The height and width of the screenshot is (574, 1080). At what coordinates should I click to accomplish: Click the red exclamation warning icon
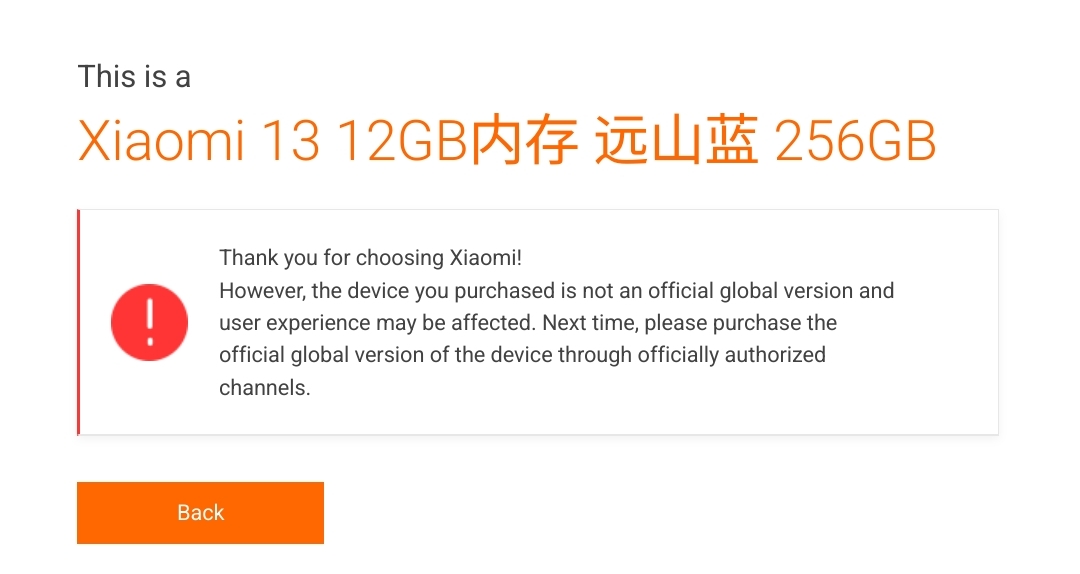(149, 322)
